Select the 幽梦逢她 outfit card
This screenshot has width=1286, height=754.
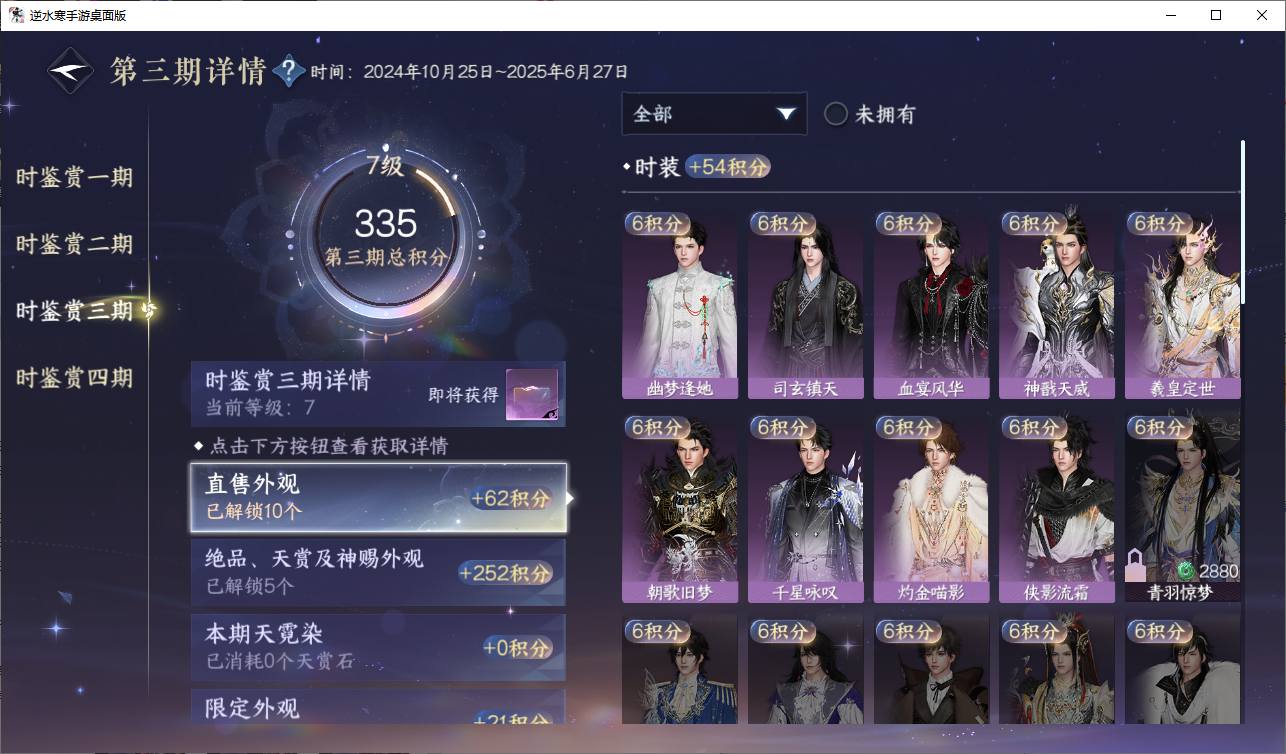[680, 304]
